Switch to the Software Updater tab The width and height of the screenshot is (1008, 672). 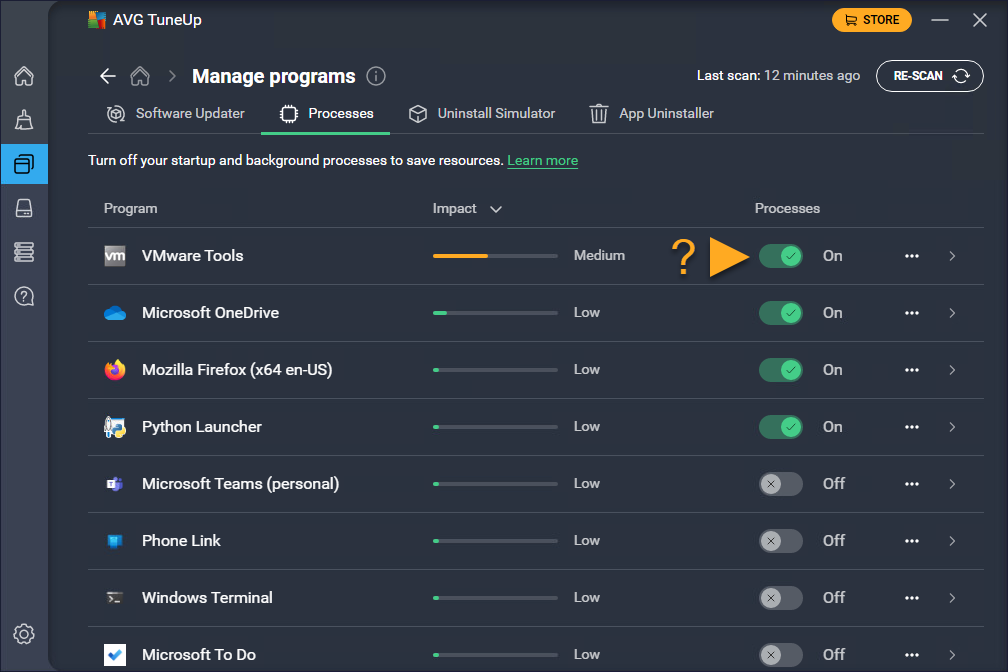[176, 114]
